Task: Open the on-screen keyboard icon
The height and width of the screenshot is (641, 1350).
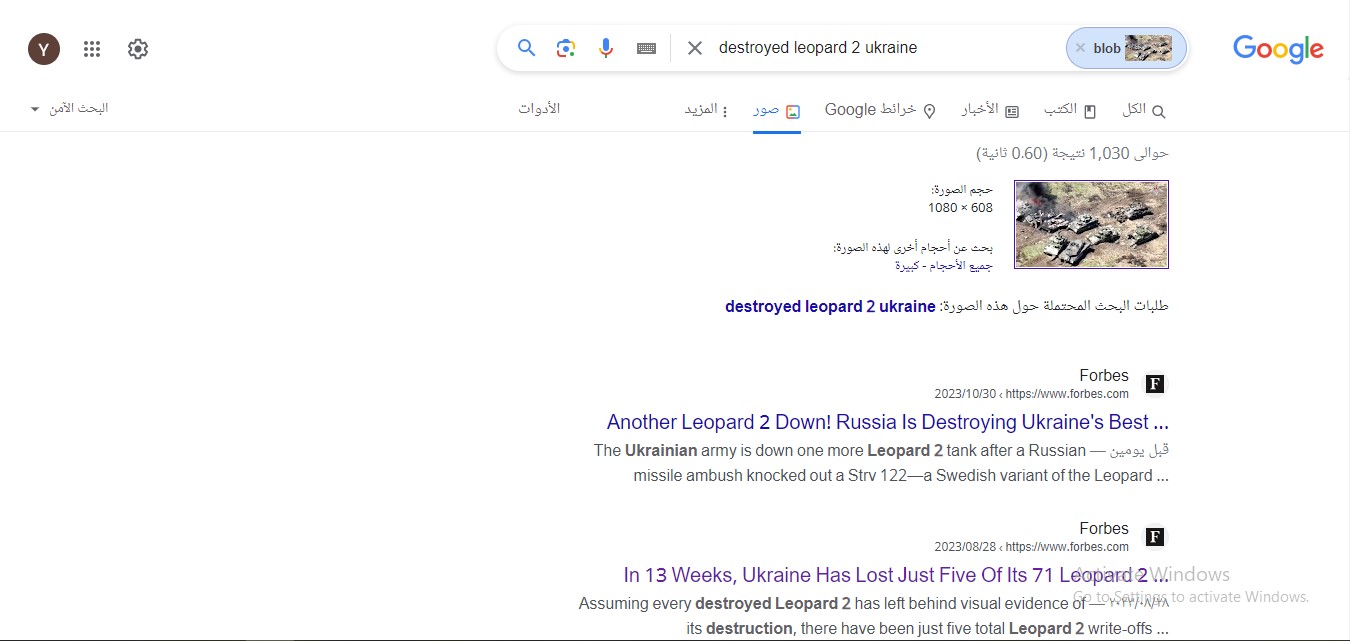Action: [647, 48]
